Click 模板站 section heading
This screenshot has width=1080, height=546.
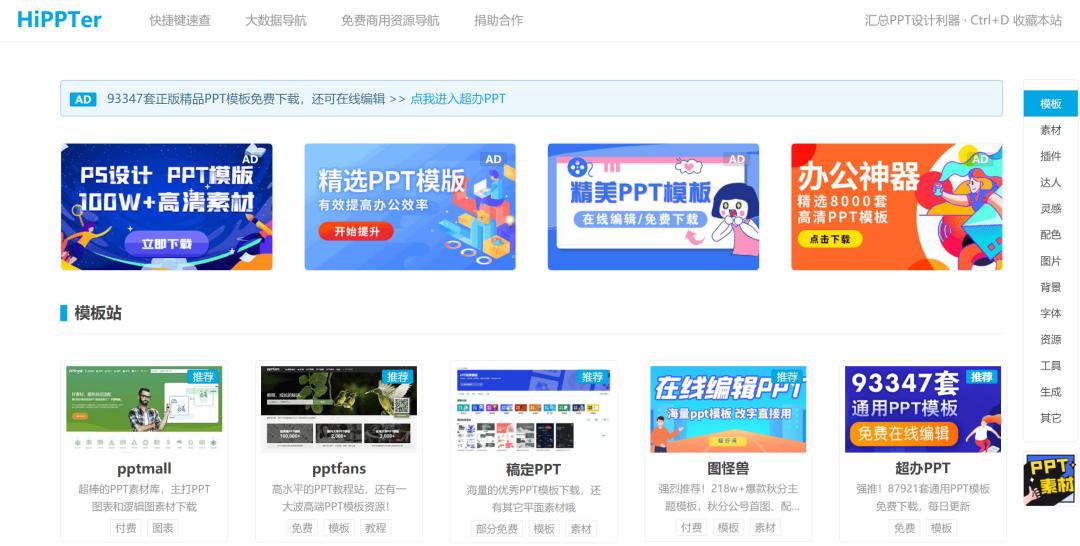click(x=98, y=313)
